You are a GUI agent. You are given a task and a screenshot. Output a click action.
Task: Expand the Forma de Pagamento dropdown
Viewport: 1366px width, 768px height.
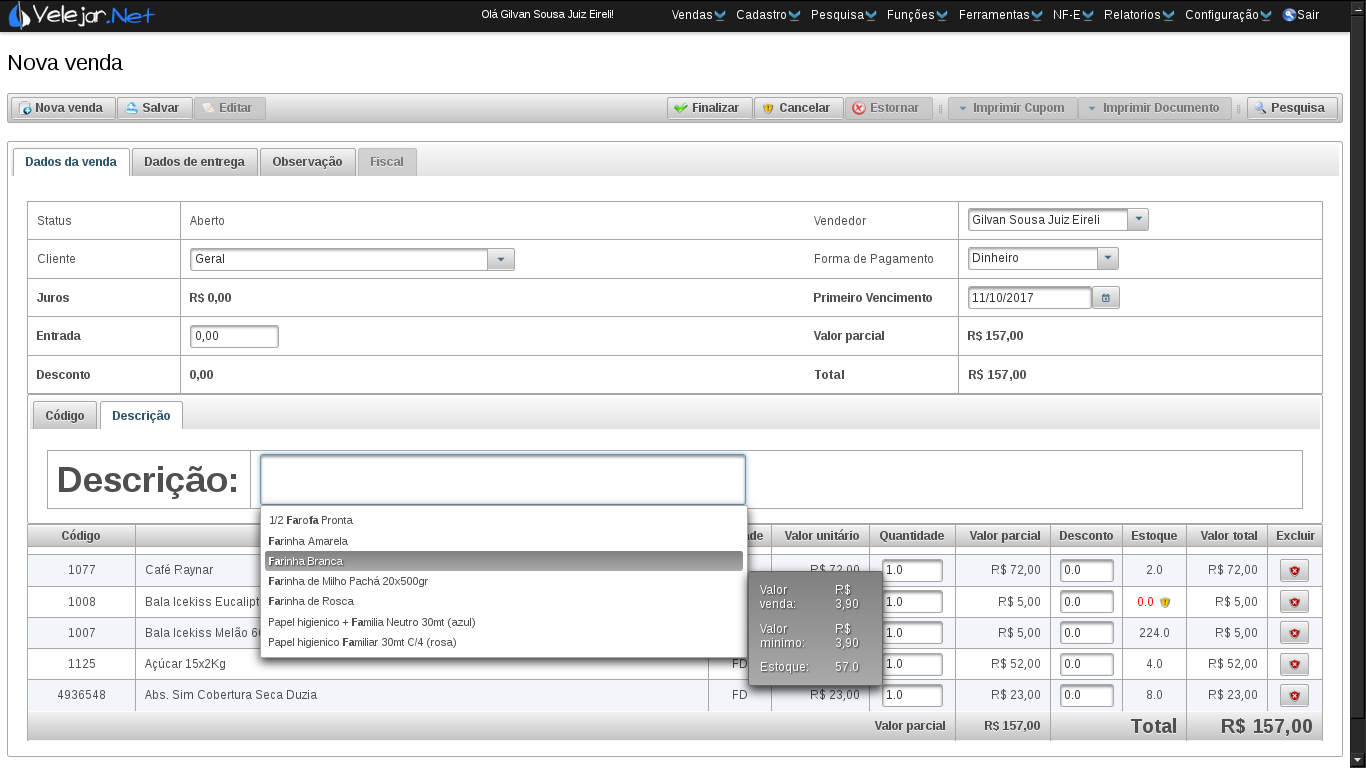[1107, 258]
